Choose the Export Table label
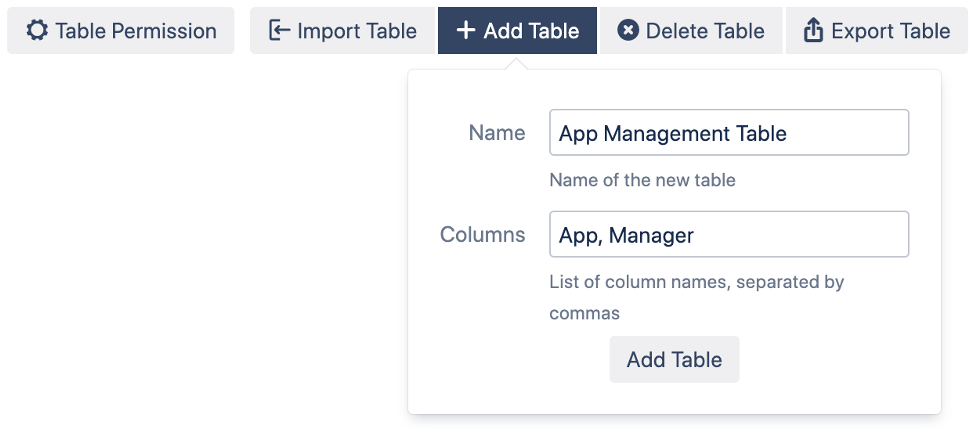Screen dimensions: 979x429 click(x=889, y=31)
